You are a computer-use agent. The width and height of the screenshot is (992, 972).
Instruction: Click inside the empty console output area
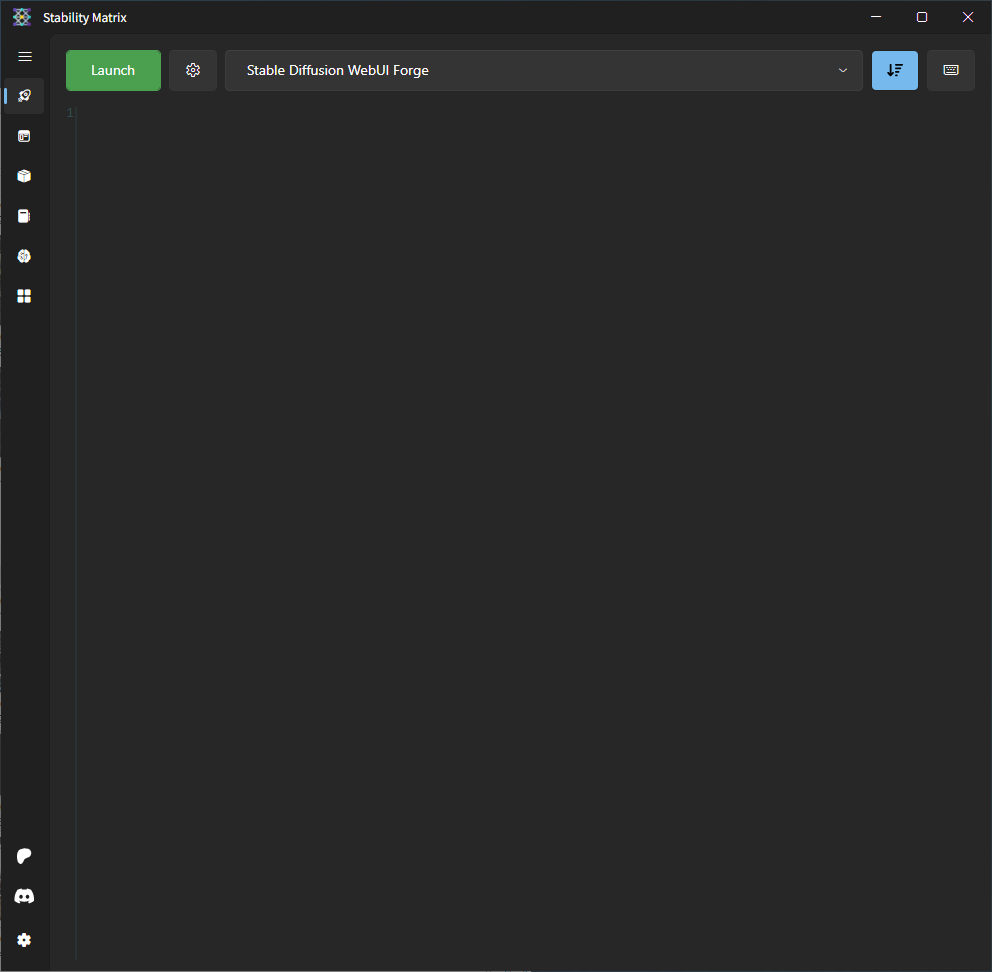[525, 532]
